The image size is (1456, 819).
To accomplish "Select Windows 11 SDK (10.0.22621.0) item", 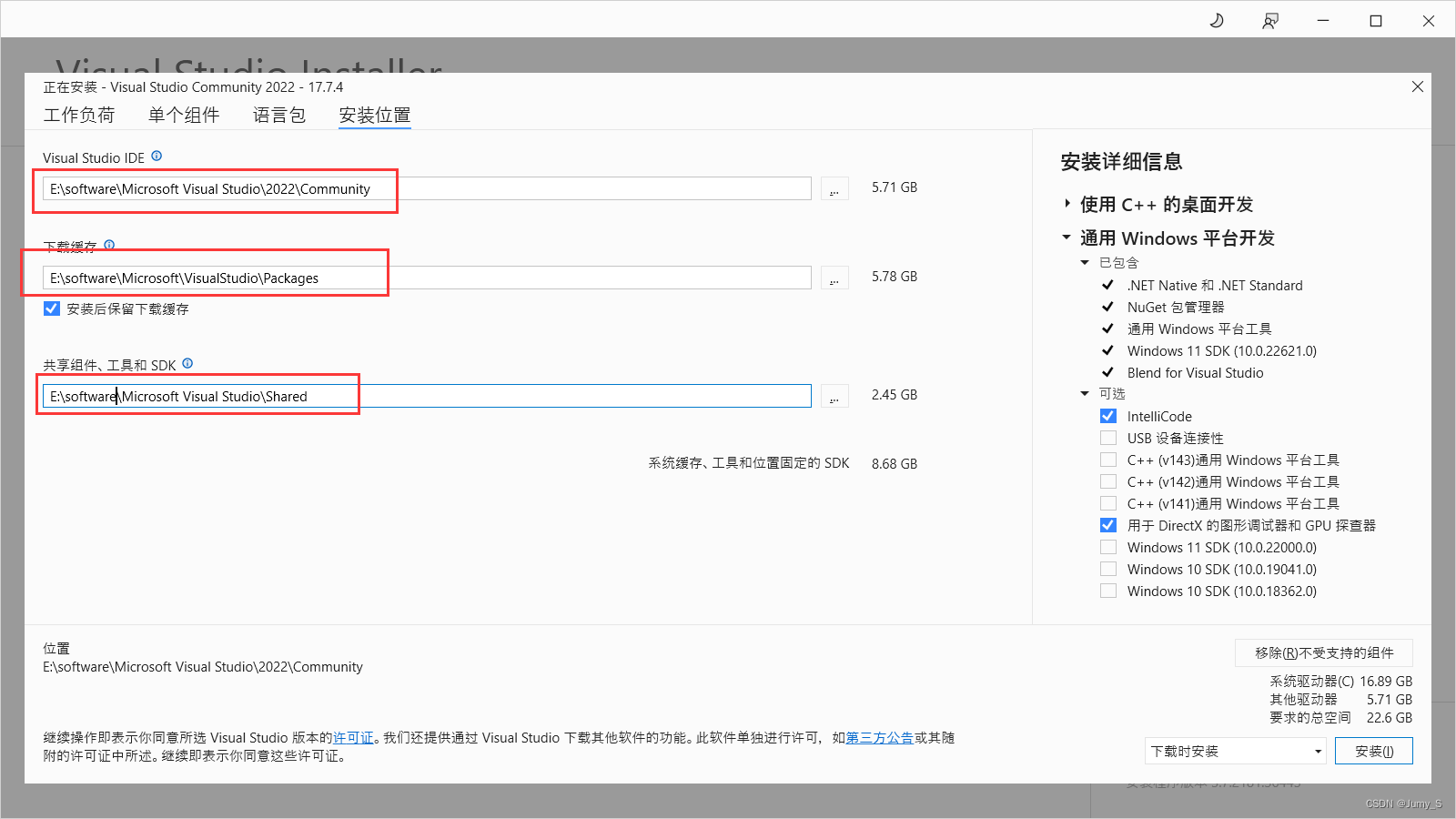I will (x=1221, y=350).
